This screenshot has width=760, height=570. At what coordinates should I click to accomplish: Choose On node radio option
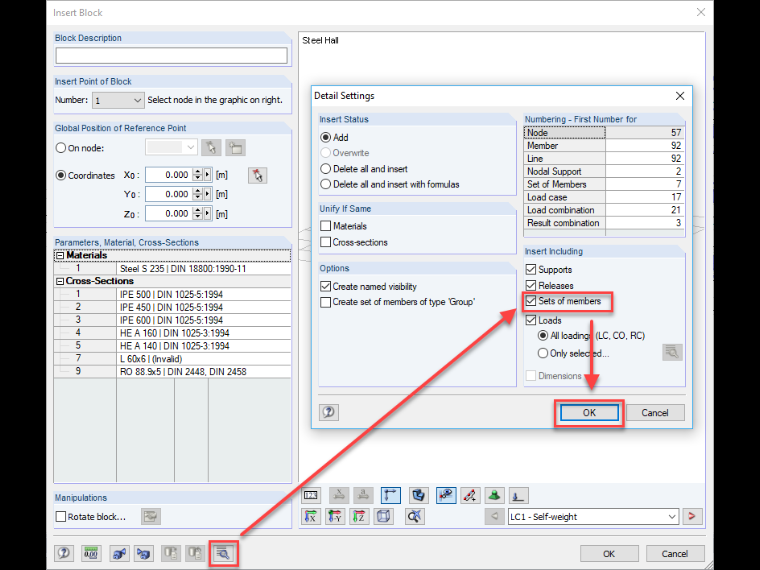pos(61,148)
